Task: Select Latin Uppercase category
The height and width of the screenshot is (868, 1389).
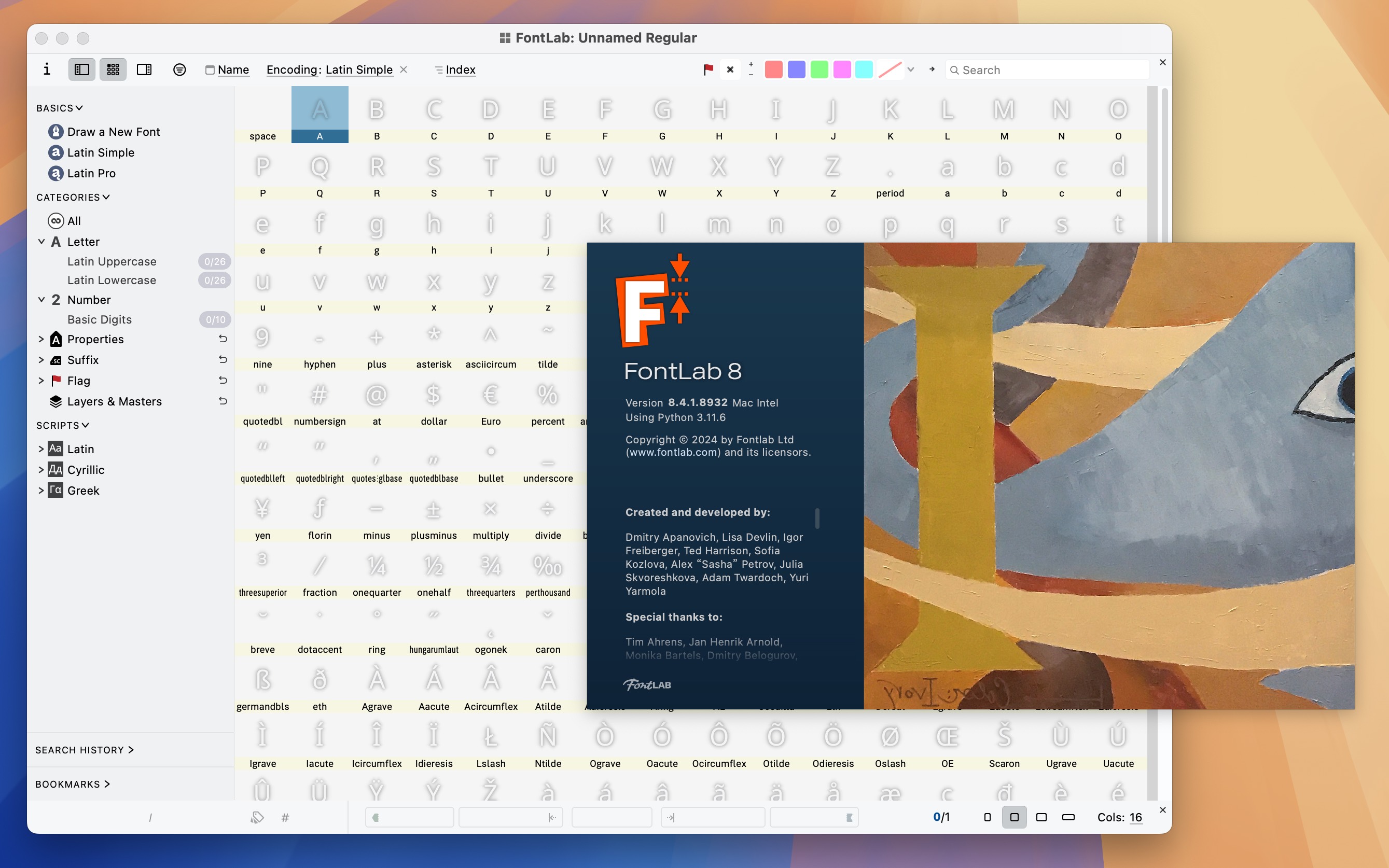Action: [x=112, y=261]
